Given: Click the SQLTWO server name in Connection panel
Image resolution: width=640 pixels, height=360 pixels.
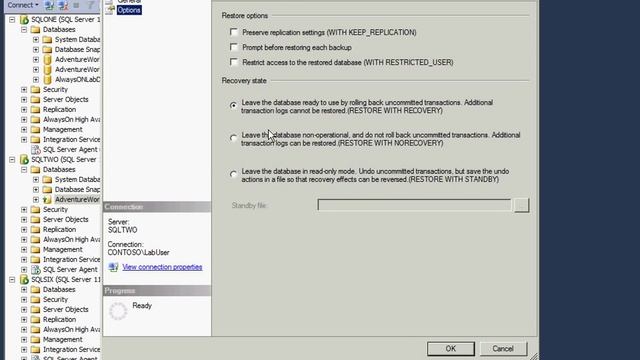Looking at the screenshot, I should (x=122, y=230).
